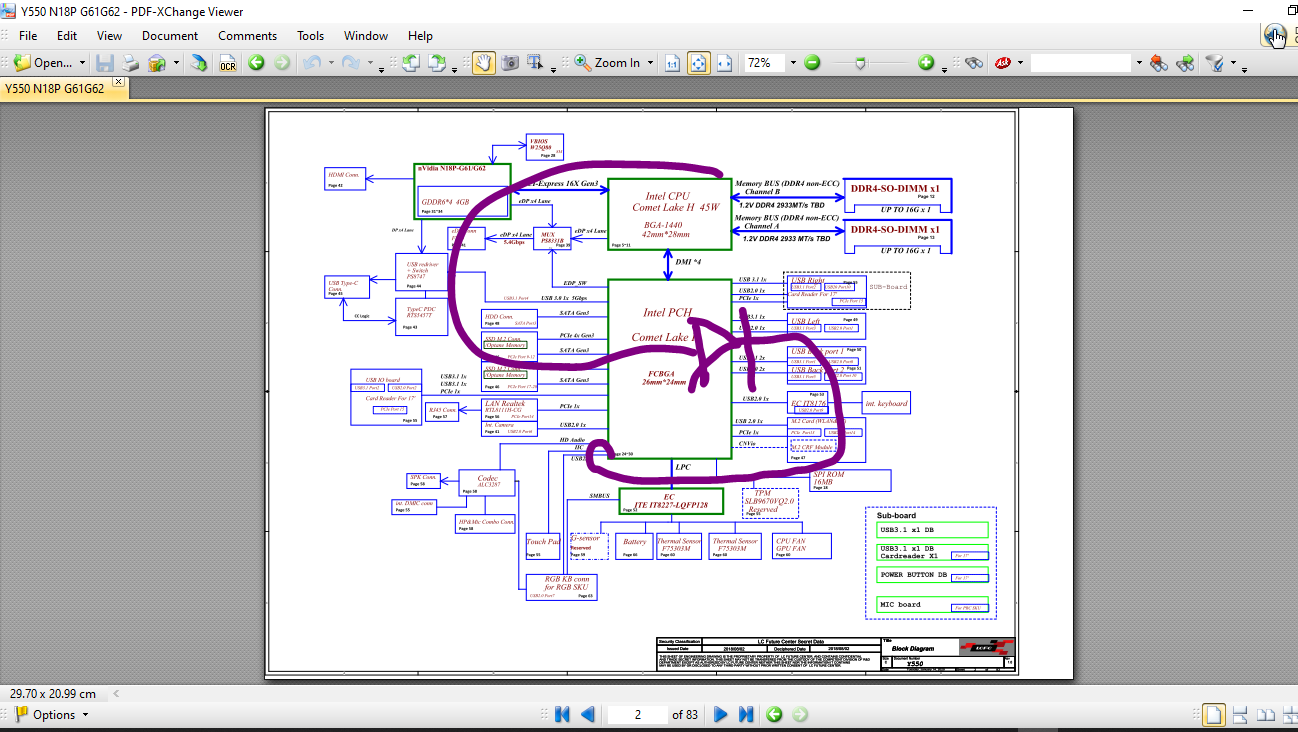
Task: Click the Undo icon
Action: [310, 63]
